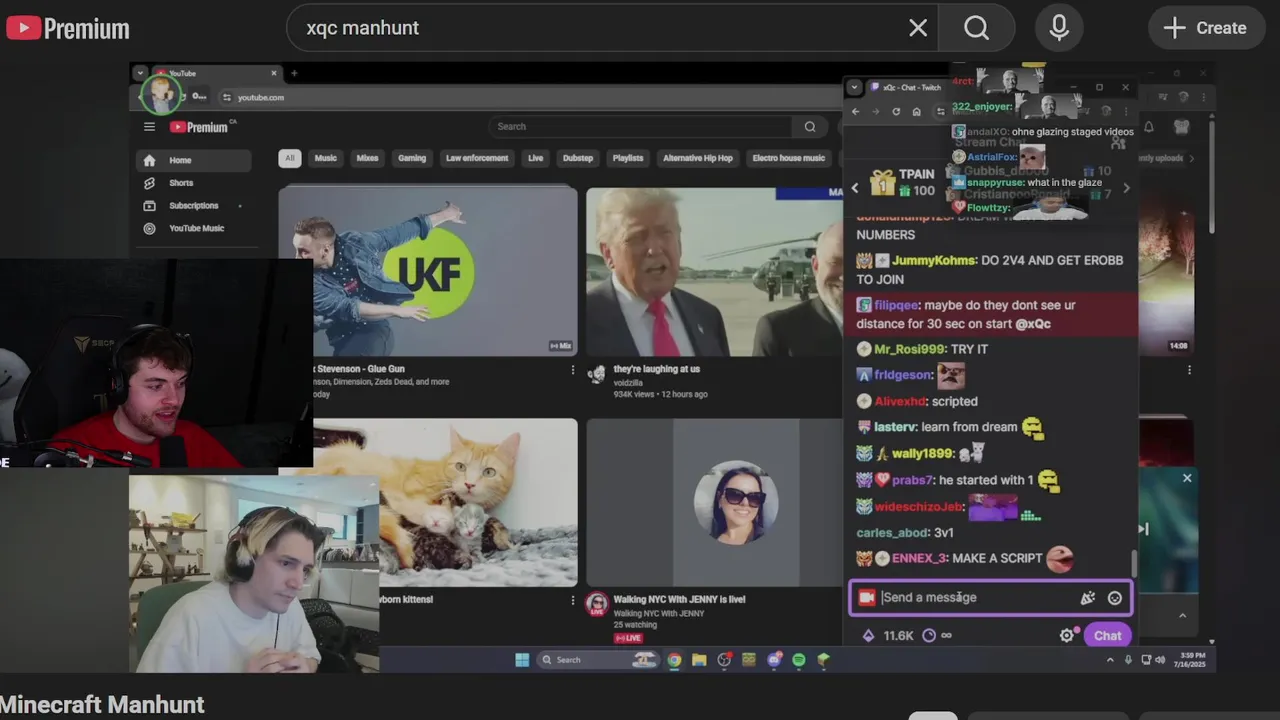
Task: Click the 'Minecraft Manhunt' video title
Action: (102, 705)
